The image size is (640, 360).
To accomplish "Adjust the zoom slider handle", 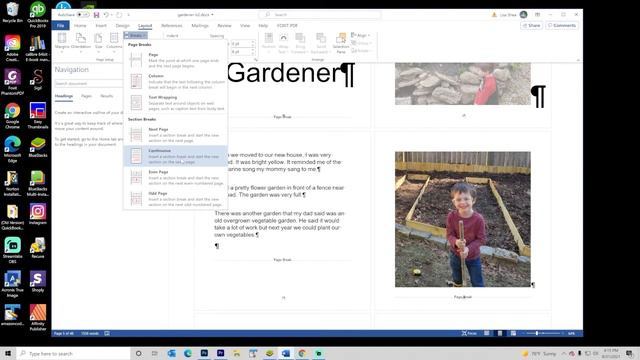I will tap(537, 333).
